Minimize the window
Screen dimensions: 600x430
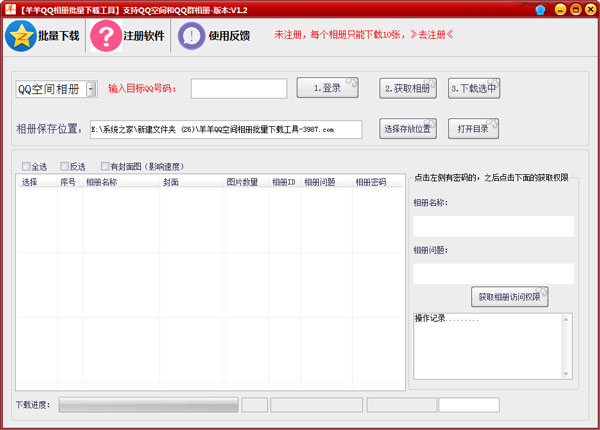(560, 9)
